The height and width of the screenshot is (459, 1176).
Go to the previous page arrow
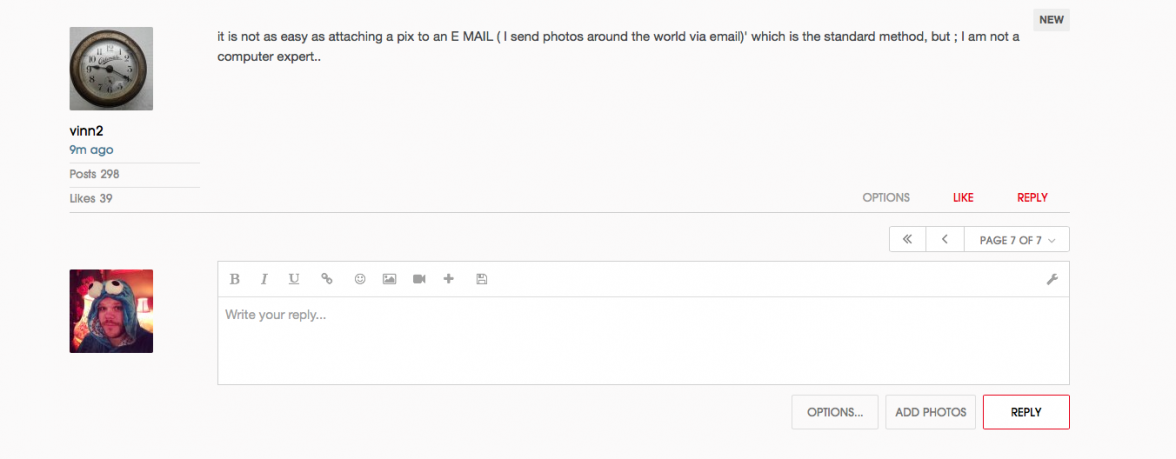945,240
